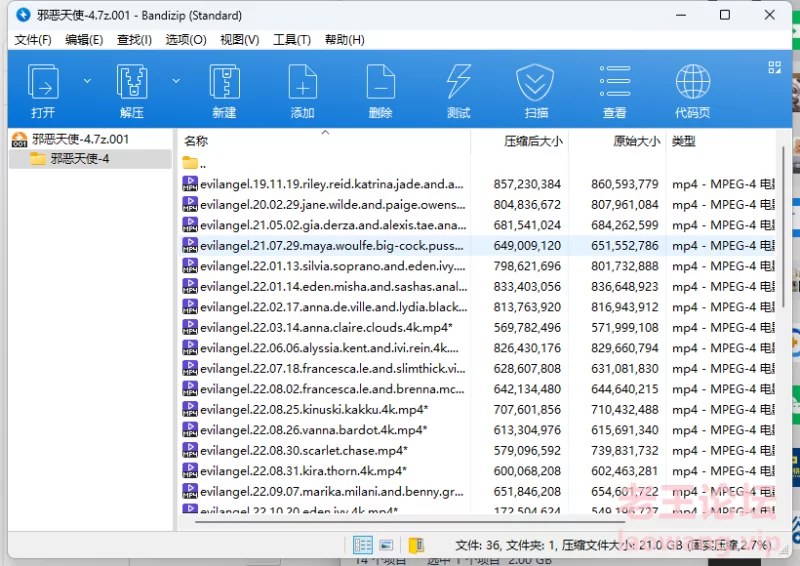Screen dimensions: 800x566
Task: Select the 邪恶天使-4.7z.001 root tree node
Action: coord(80,139)
